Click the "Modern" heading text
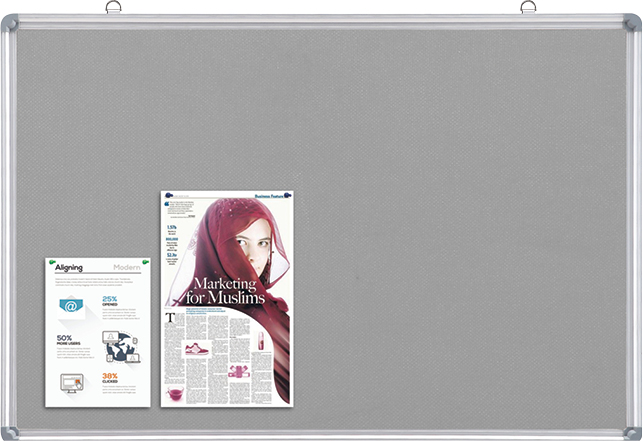This screenshot has width=643, height=441. [126, 268]
